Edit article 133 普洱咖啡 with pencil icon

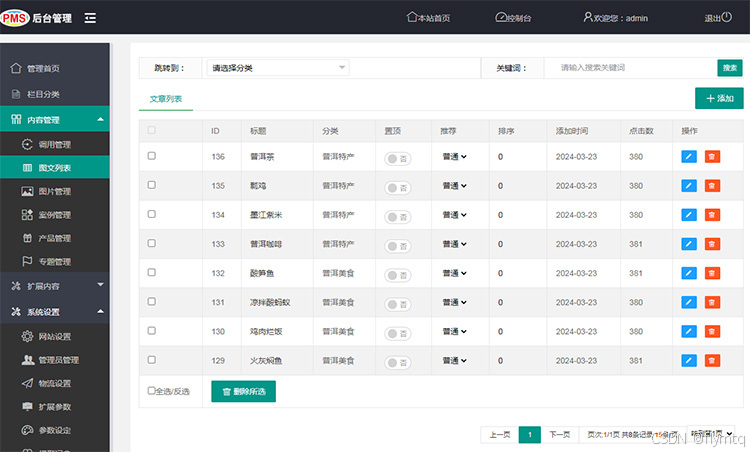[689, 244]
